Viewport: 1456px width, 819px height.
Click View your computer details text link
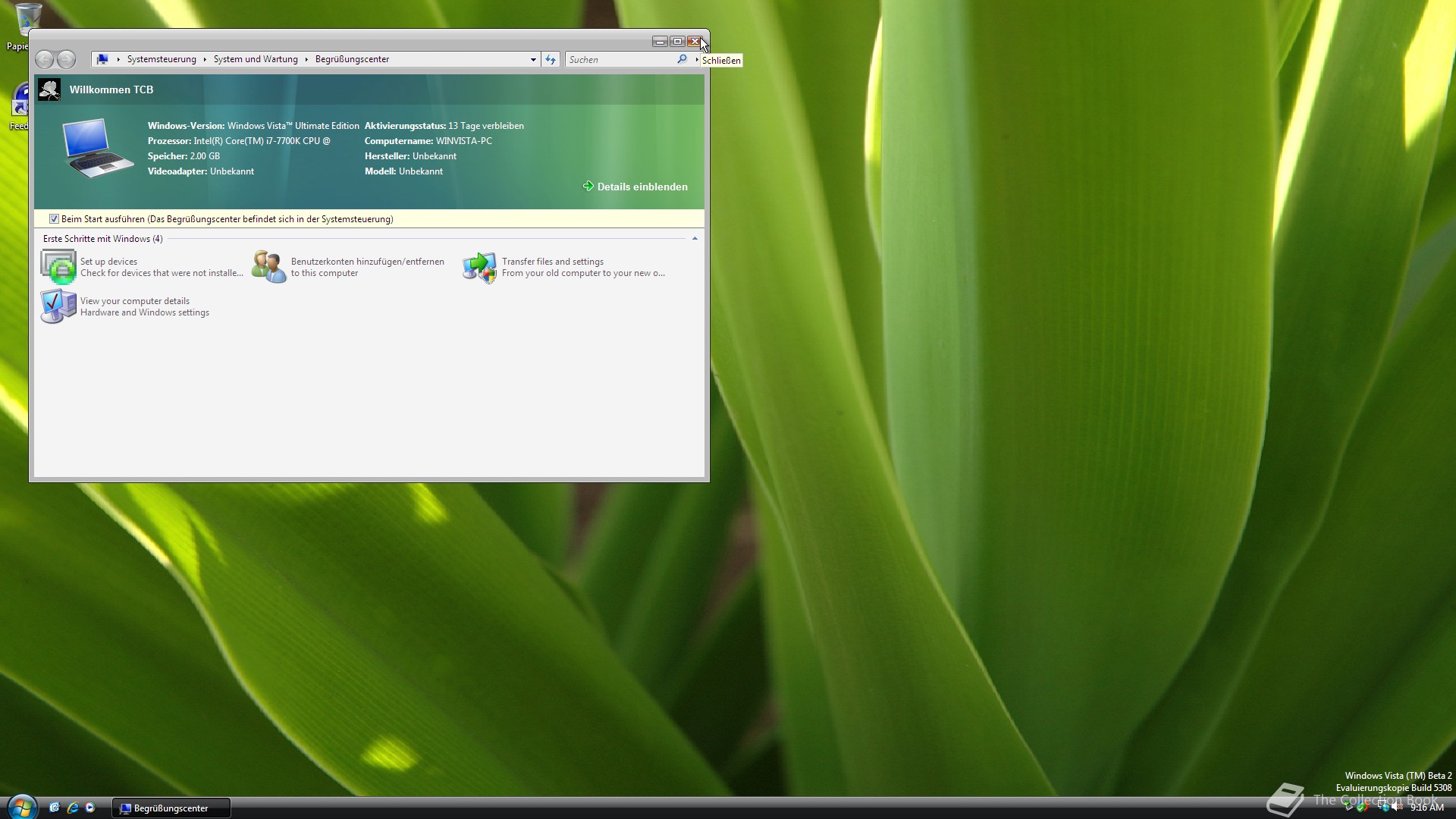pyautogui.click(x=135, y=301)
